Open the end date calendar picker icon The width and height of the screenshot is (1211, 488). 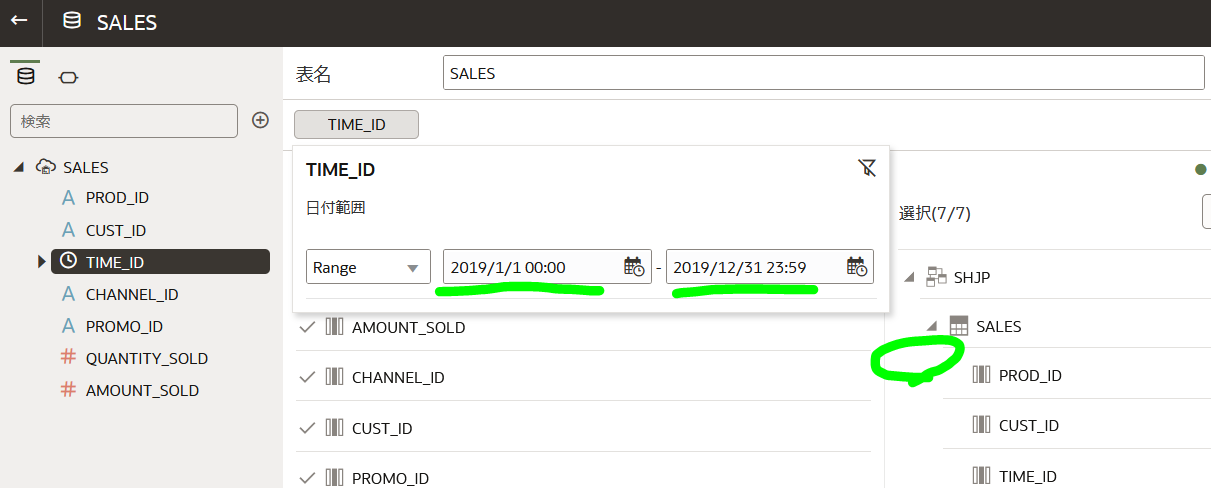pos(856,267)
